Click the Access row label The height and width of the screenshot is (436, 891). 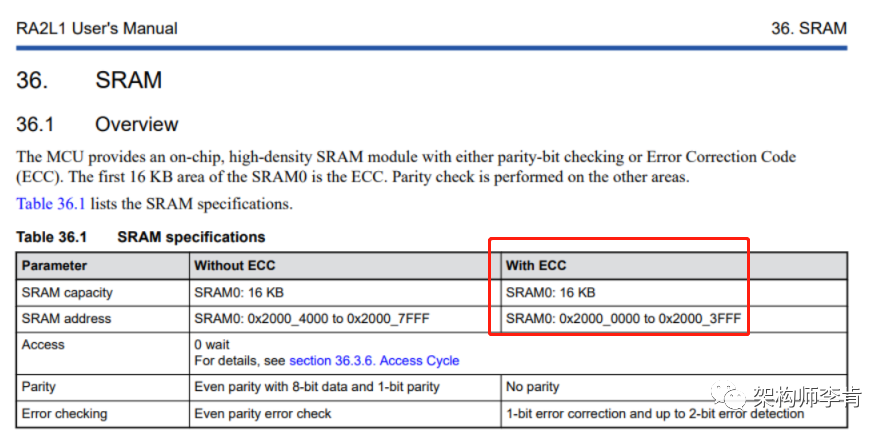pos(43,344)
